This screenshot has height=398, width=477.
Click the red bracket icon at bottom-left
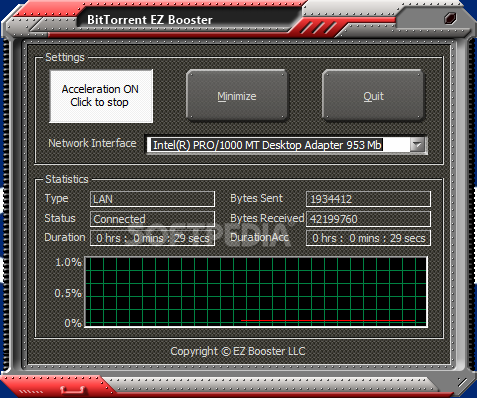[x=74, y=390]
